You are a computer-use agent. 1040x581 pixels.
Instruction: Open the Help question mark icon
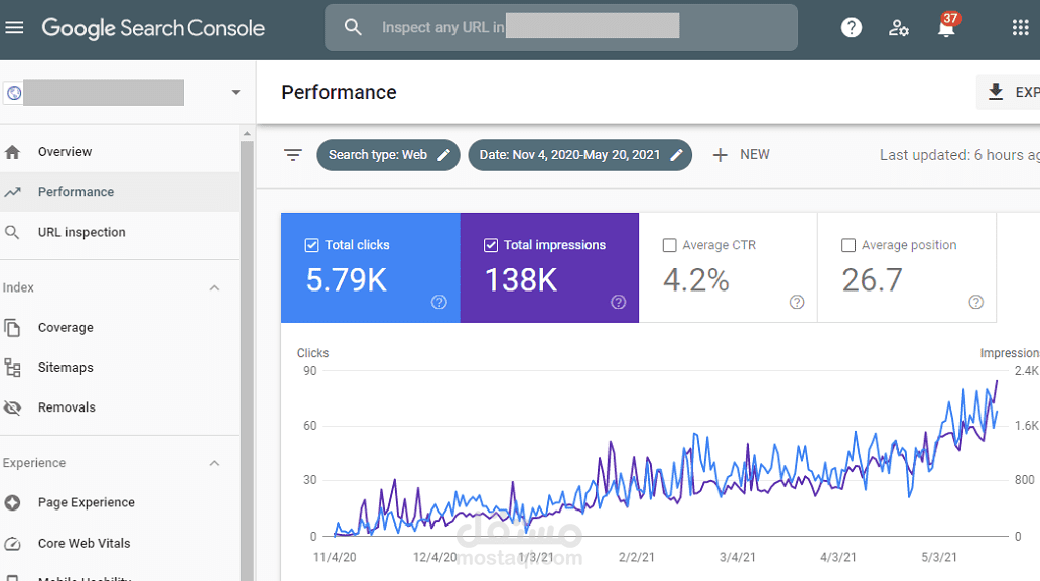tap(851, 27)
